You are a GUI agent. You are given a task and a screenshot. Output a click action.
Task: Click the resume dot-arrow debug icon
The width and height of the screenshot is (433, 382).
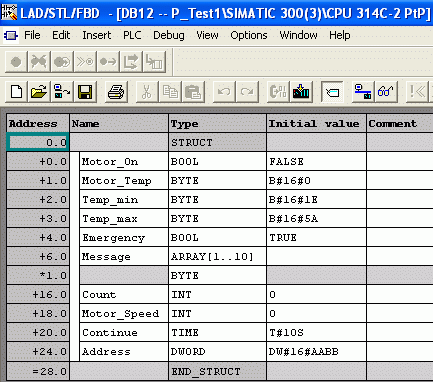pos(108,62)
